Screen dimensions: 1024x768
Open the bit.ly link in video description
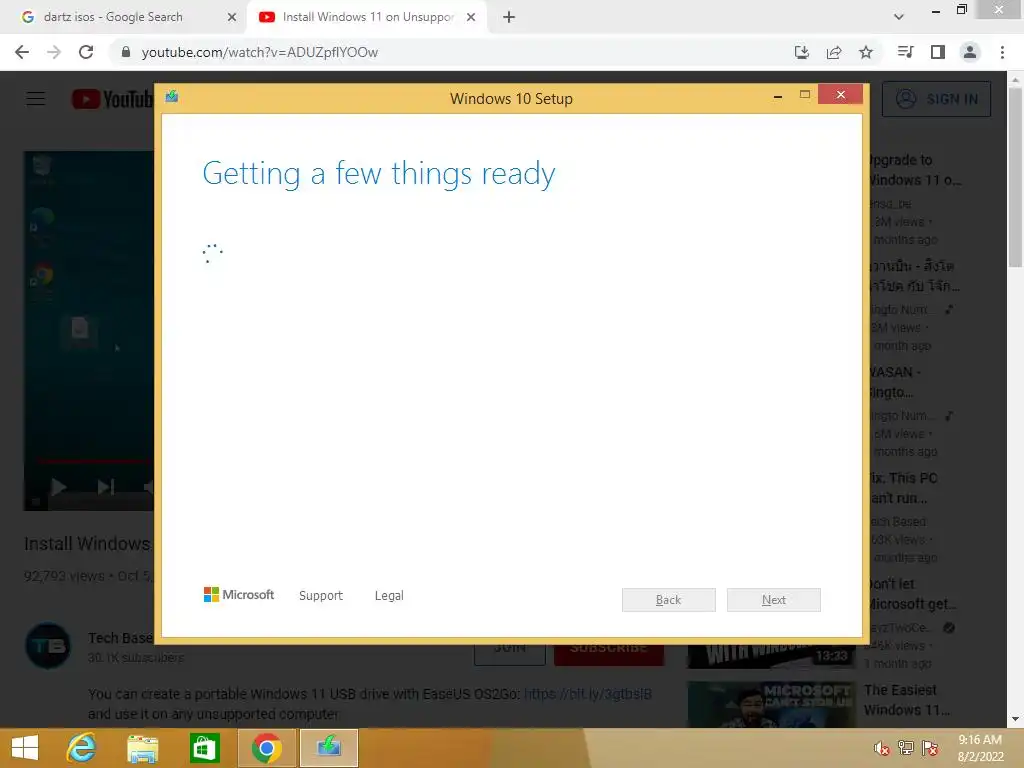pyautogui.click(x=588, y=694)
